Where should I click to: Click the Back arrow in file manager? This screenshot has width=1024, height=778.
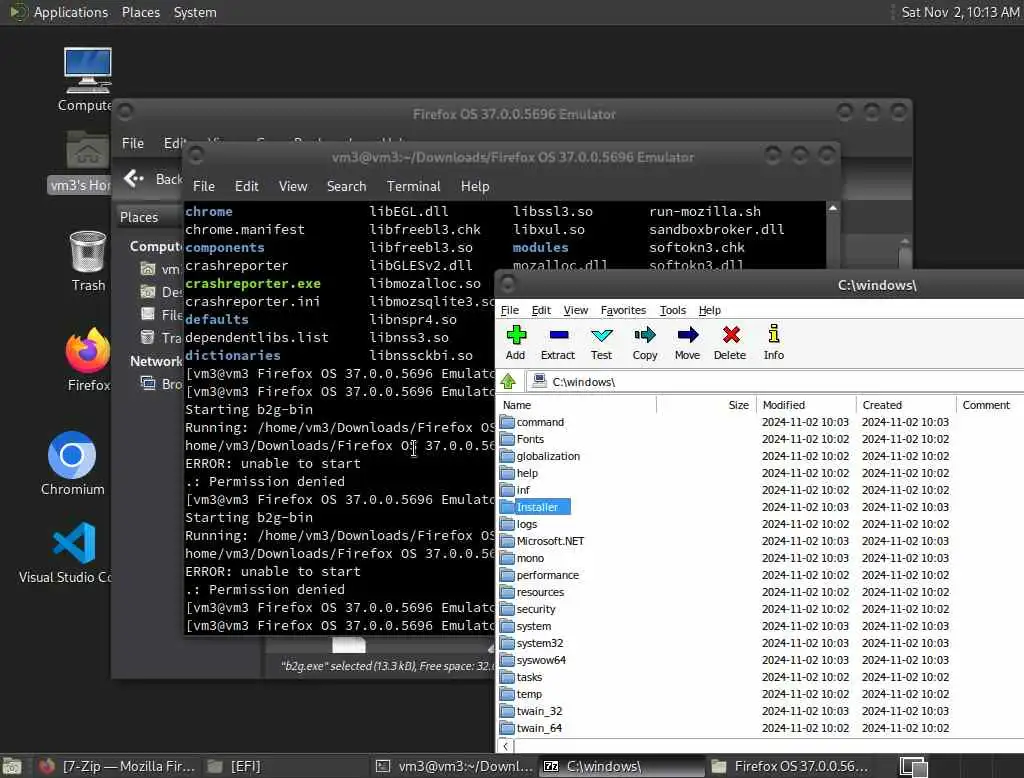pos(134,178)
